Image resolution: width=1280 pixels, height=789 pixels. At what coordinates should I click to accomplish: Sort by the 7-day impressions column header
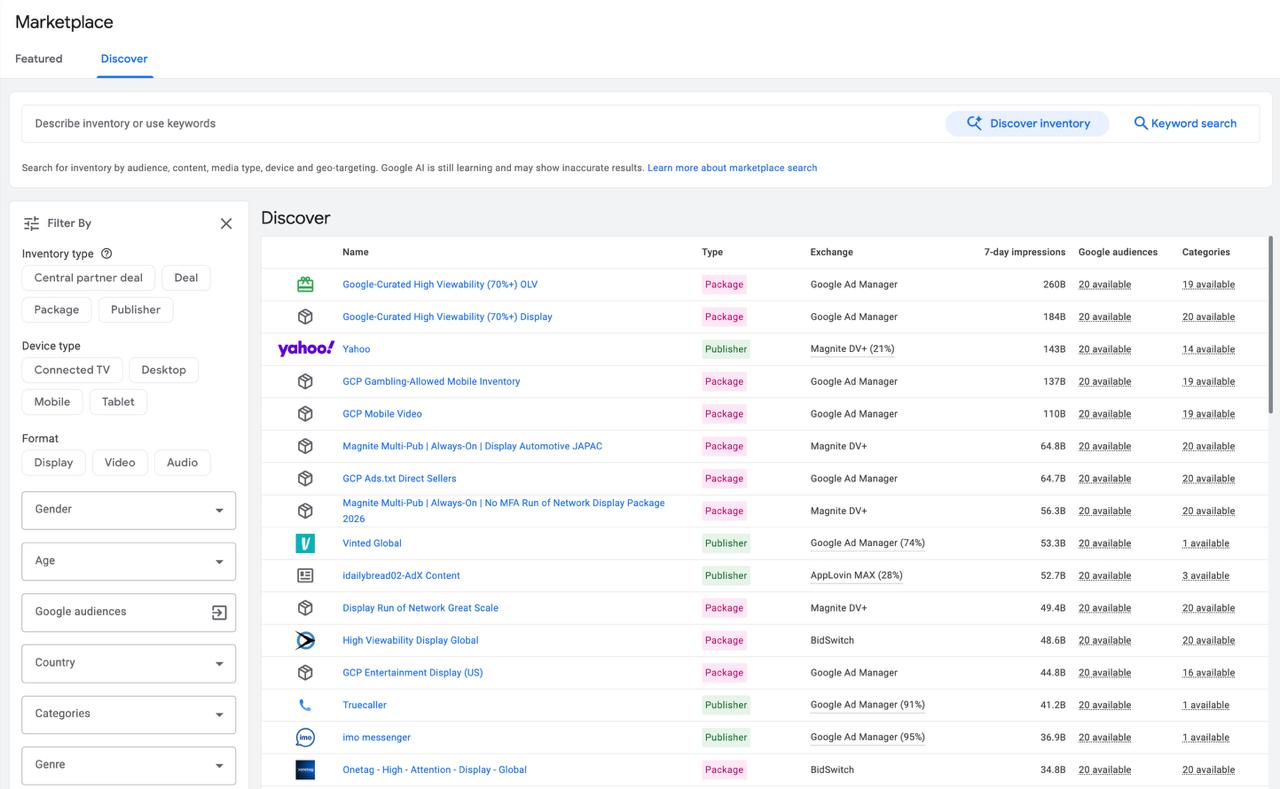click(x=1025, y=252)
